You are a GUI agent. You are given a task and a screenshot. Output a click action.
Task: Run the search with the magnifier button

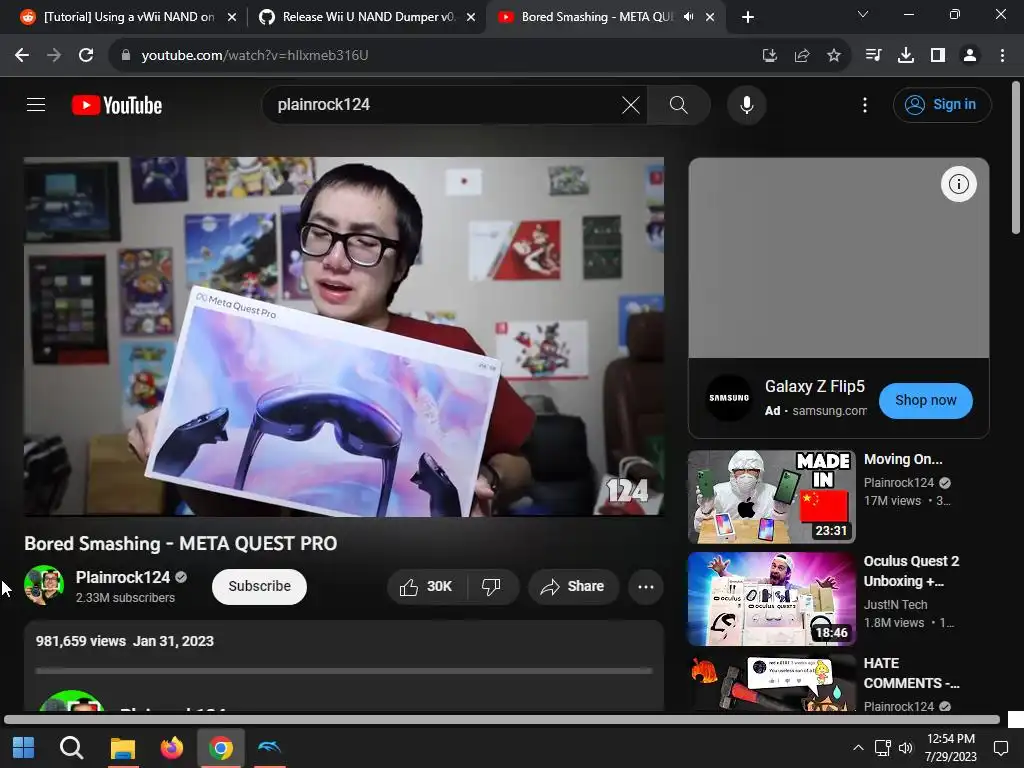[679, 104]
